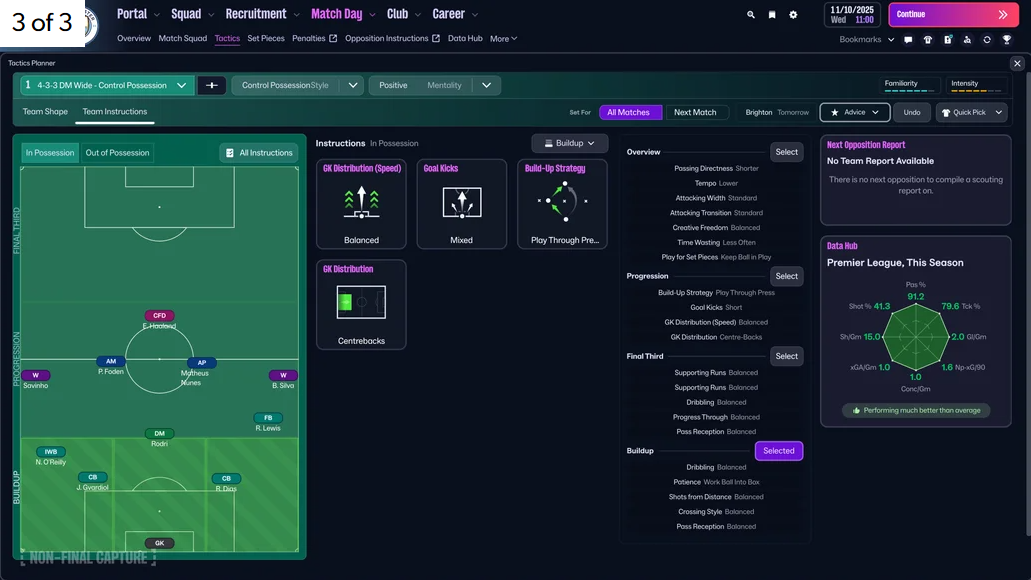Open the Match Day menu
This screenshot has height=580, width=1031.
[x=343, y=14]
